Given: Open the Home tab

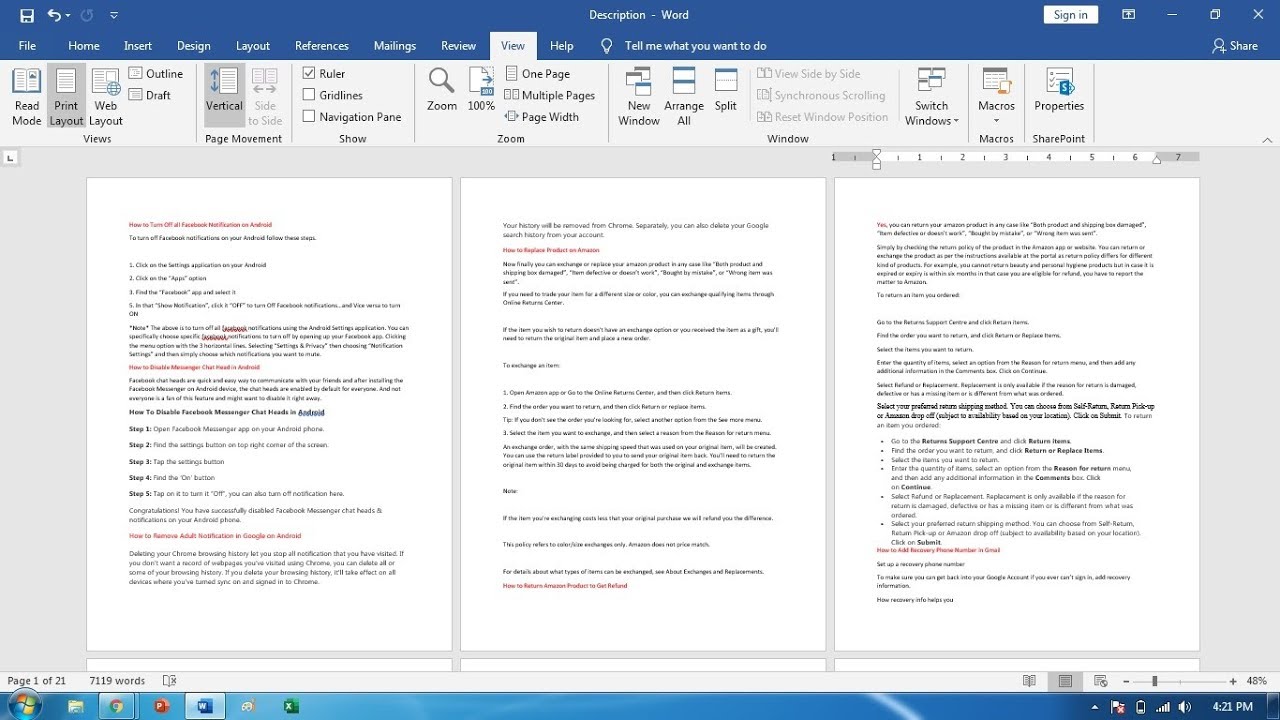Looking at the screenshot, I should [84, 46].
